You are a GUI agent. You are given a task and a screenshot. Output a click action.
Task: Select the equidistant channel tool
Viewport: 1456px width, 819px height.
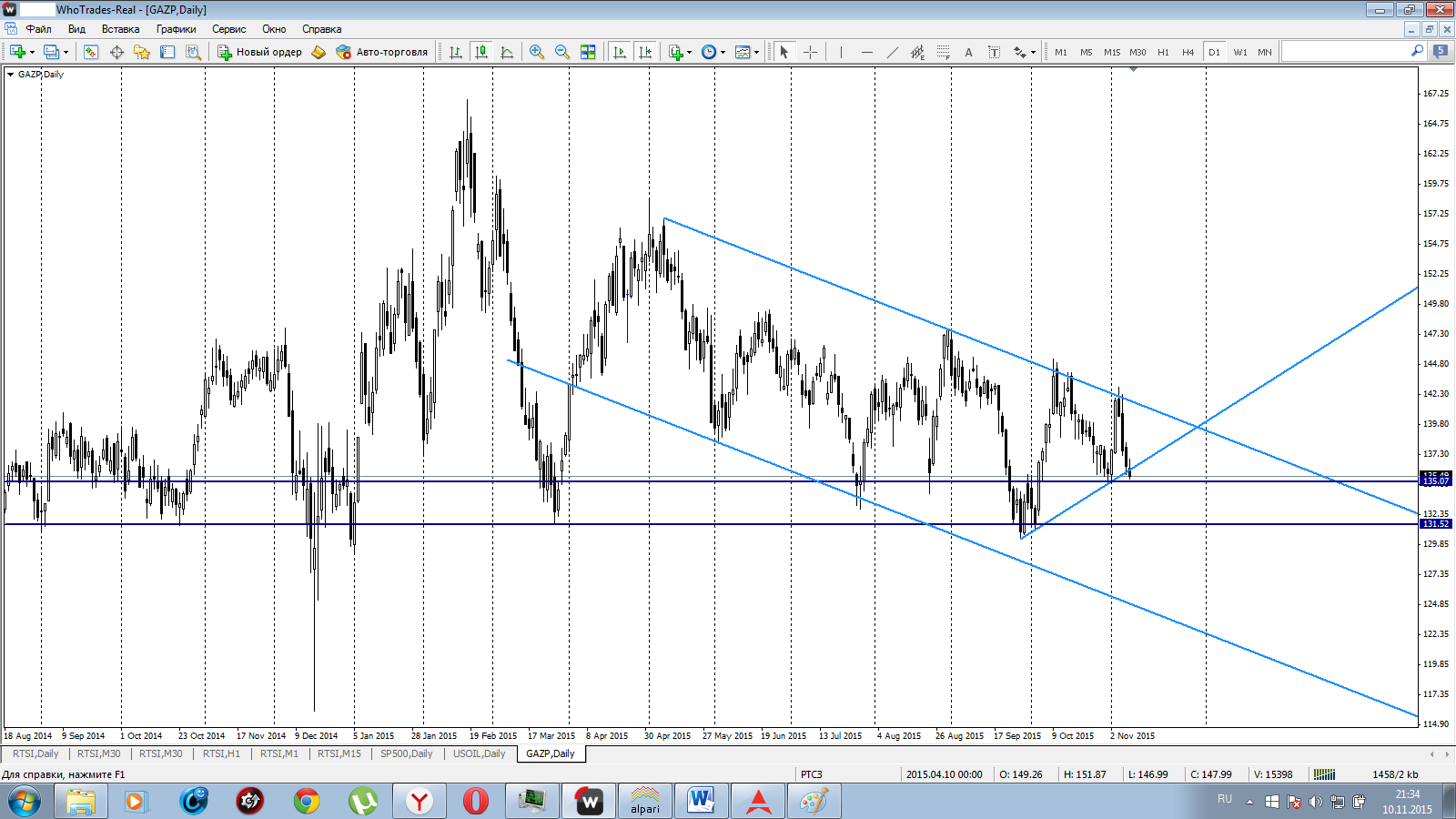click(x=917, y=52)
